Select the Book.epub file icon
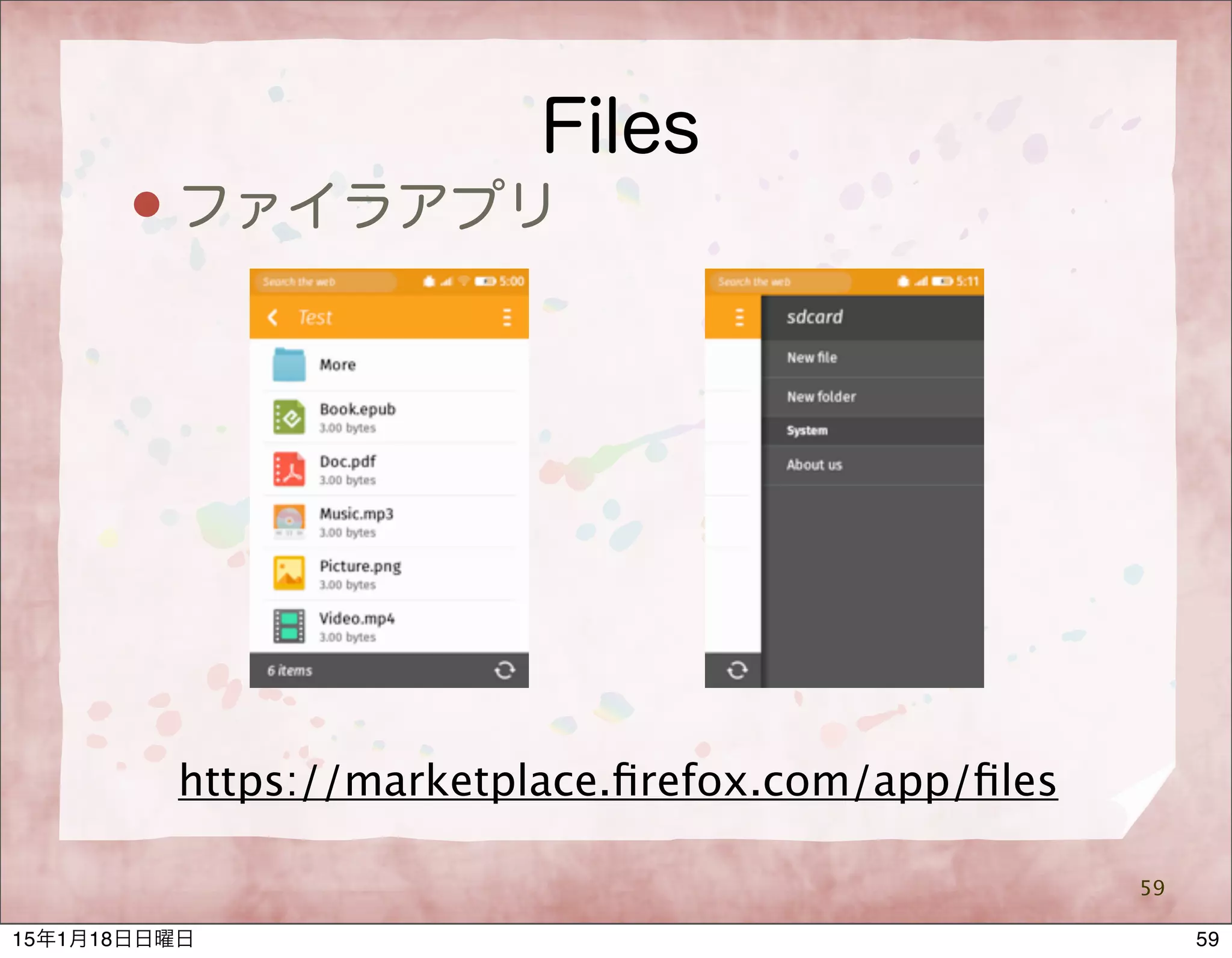1232x958 pixels. click(x=289, y=417)
